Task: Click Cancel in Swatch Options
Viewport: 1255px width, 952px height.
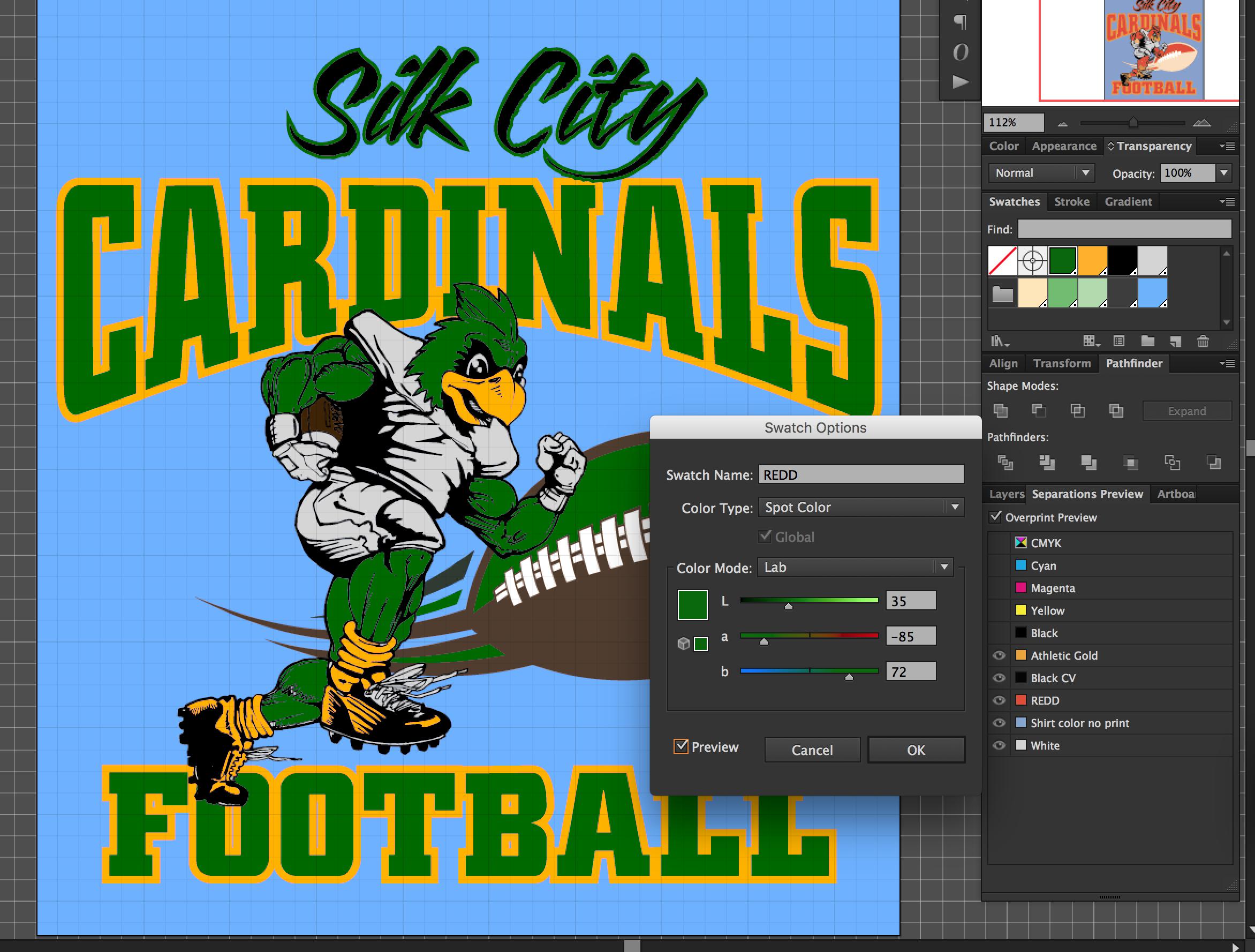Action: pyautogui.click(x=812, y=750)
